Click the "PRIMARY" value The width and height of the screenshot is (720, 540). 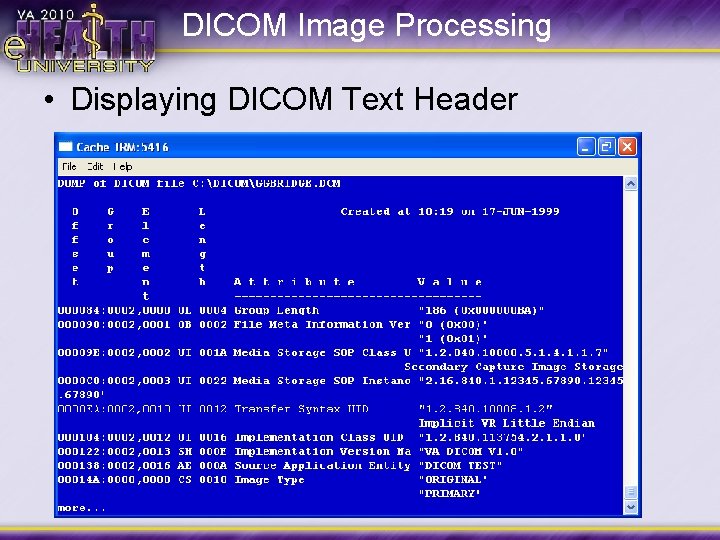click(450, 494)
